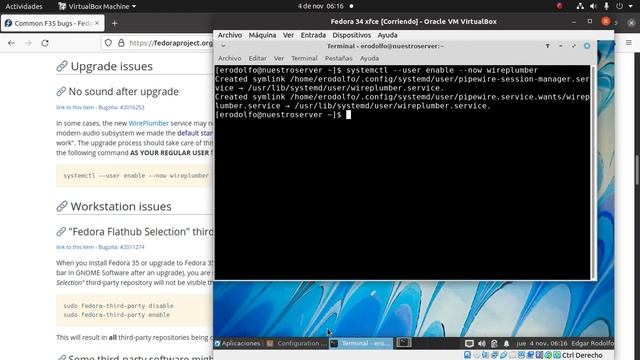Click 'sudo fedora-third-party disable' code line
Screen dimensions: 640x360
(118, 306)
